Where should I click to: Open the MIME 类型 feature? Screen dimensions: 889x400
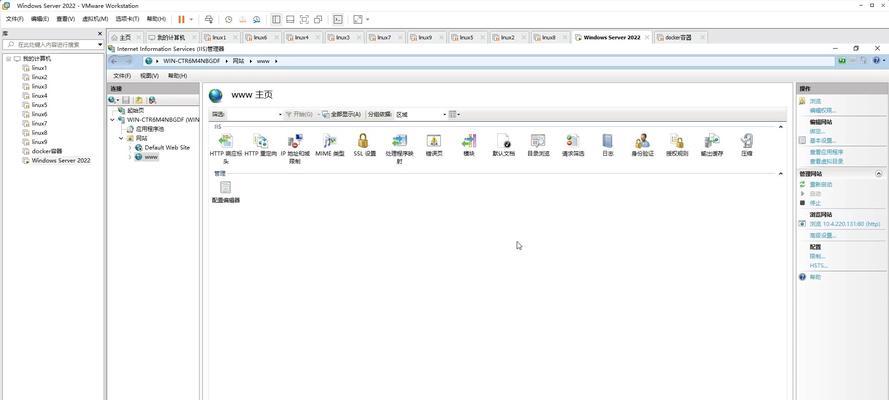pyautogui.click(x=329, y=141)
